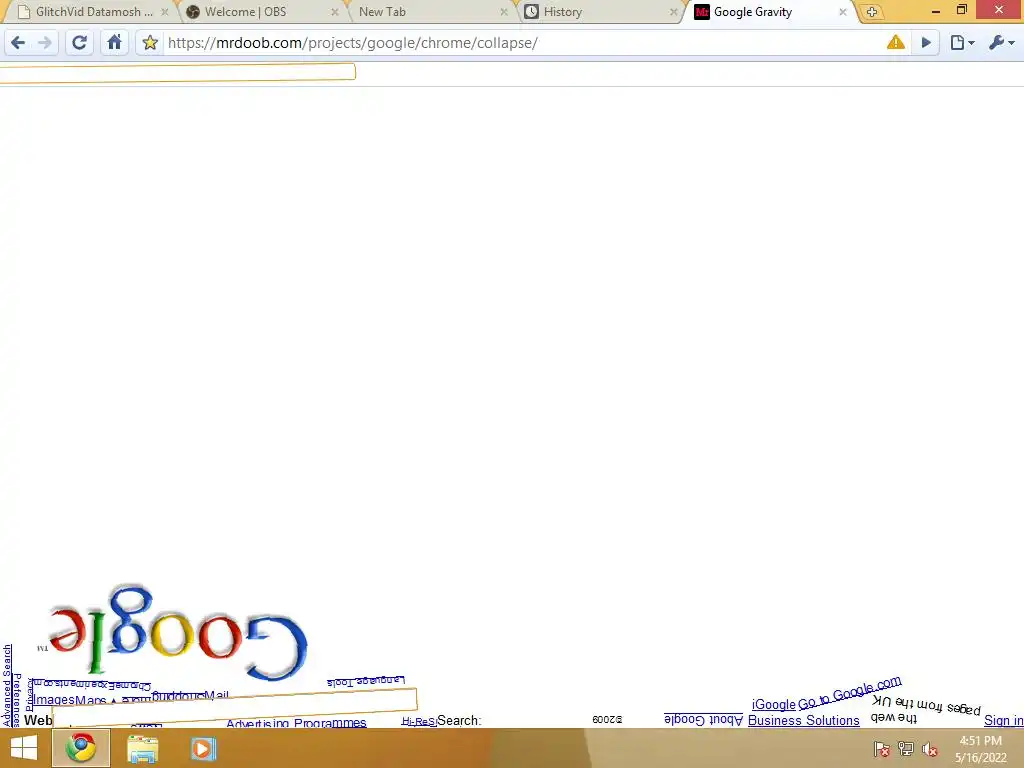Reload the page with the refresh icon

click(79, 43)
